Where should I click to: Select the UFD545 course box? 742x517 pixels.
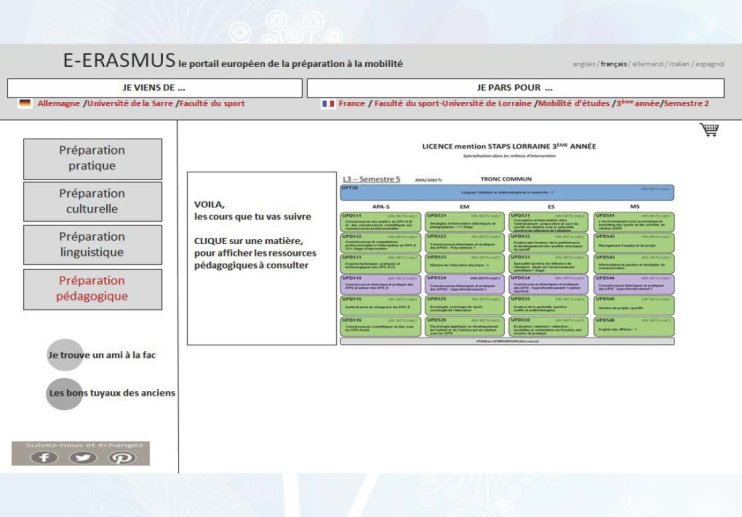(x=634, y=306)
